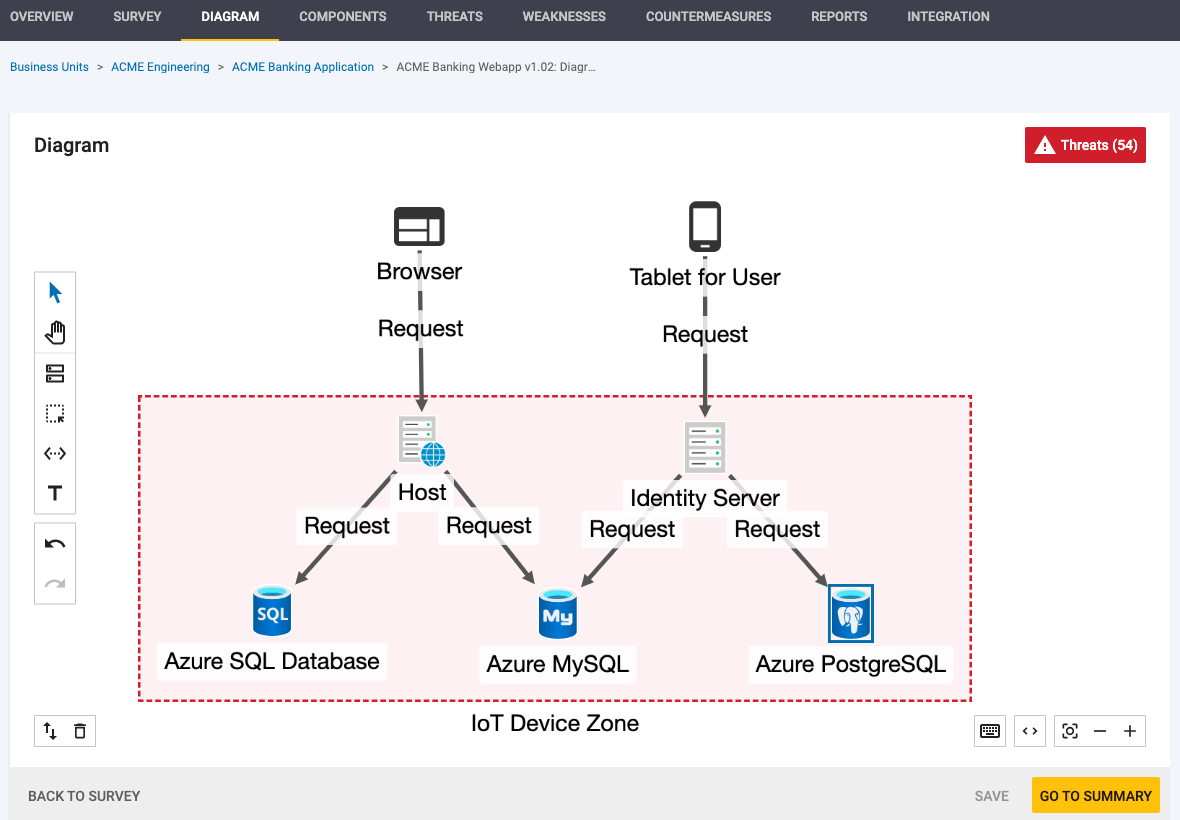Click the Azure SQL Database text label
This screenshot has height=820, width=1180.
tap(272, 661)
